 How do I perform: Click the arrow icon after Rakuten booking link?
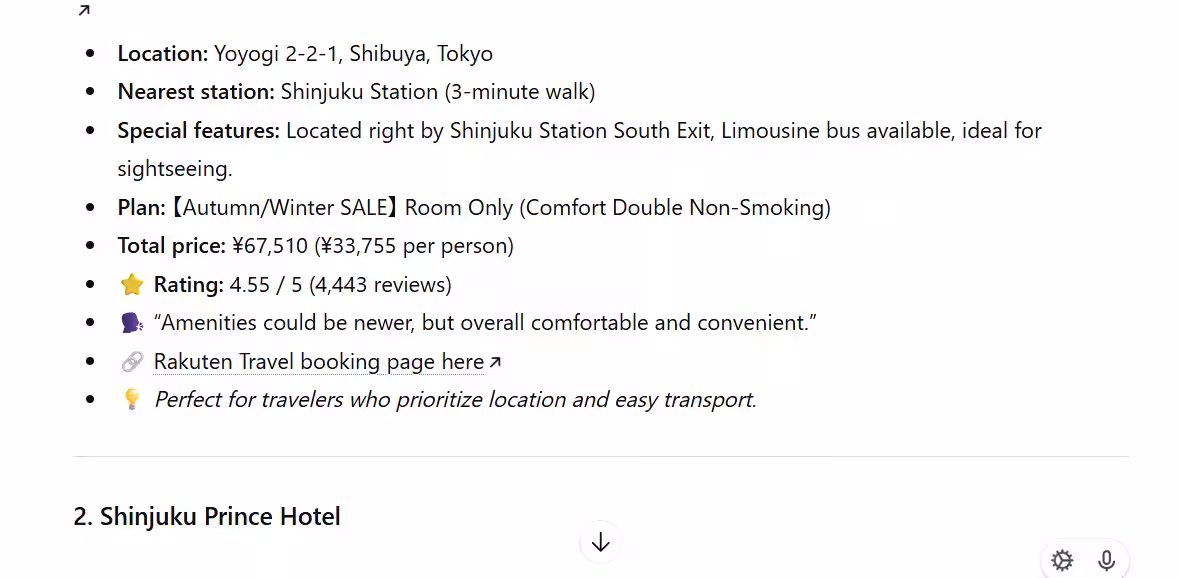coord(495,362)
